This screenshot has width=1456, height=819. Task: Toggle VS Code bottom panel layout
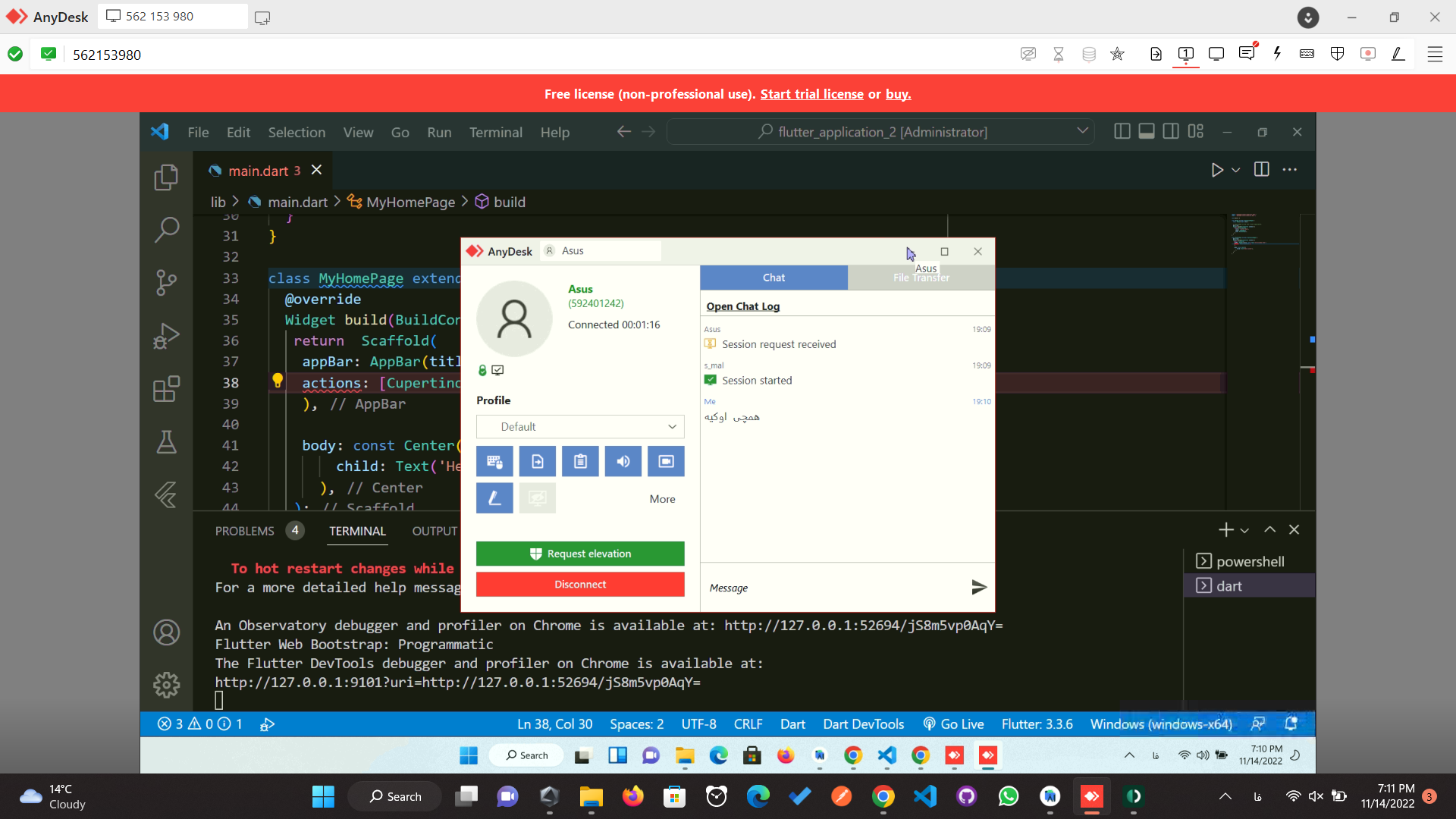point(1147,131)
